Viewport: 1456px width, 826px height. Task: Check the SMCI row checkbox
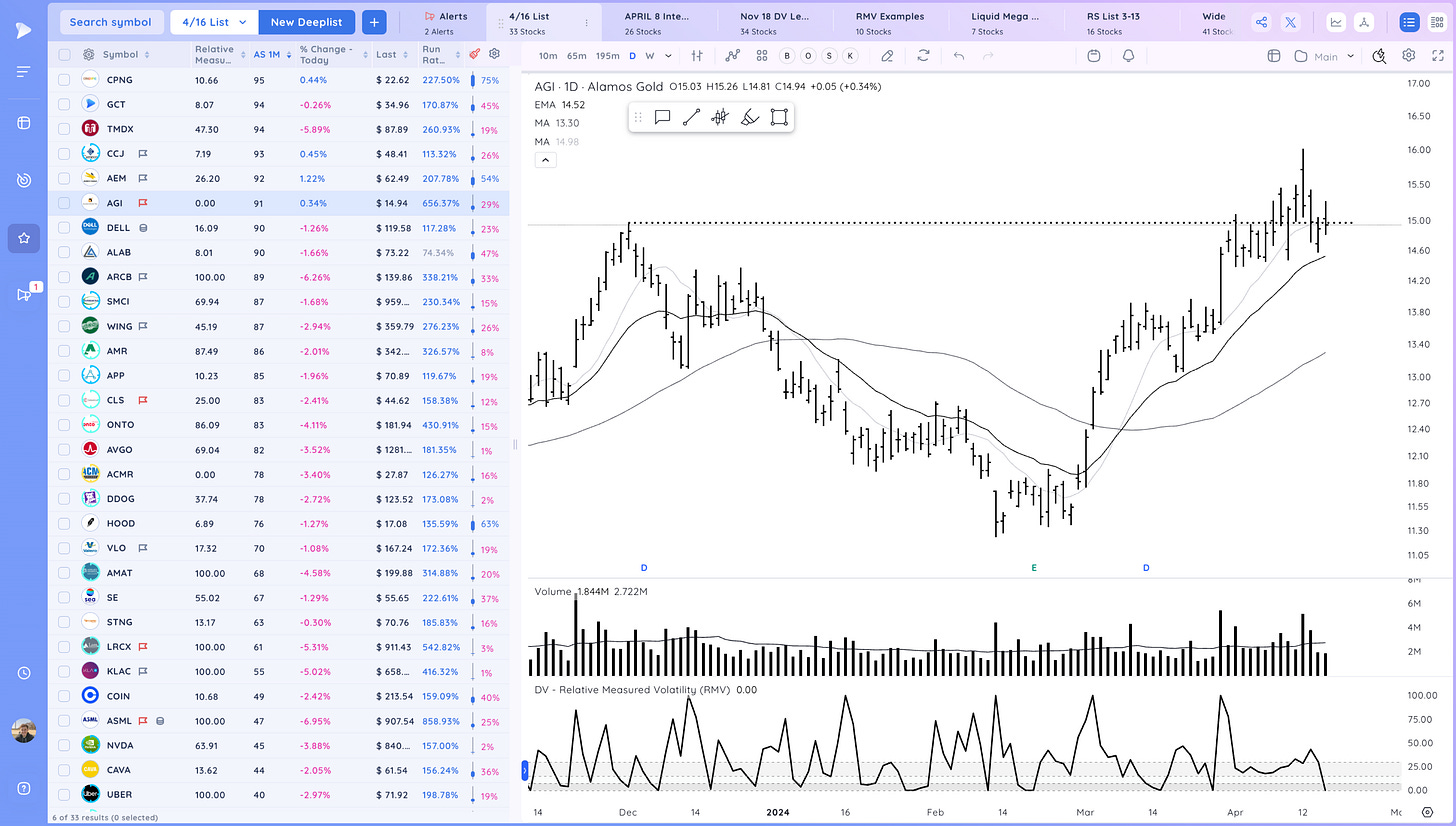[x=65, y=302]
